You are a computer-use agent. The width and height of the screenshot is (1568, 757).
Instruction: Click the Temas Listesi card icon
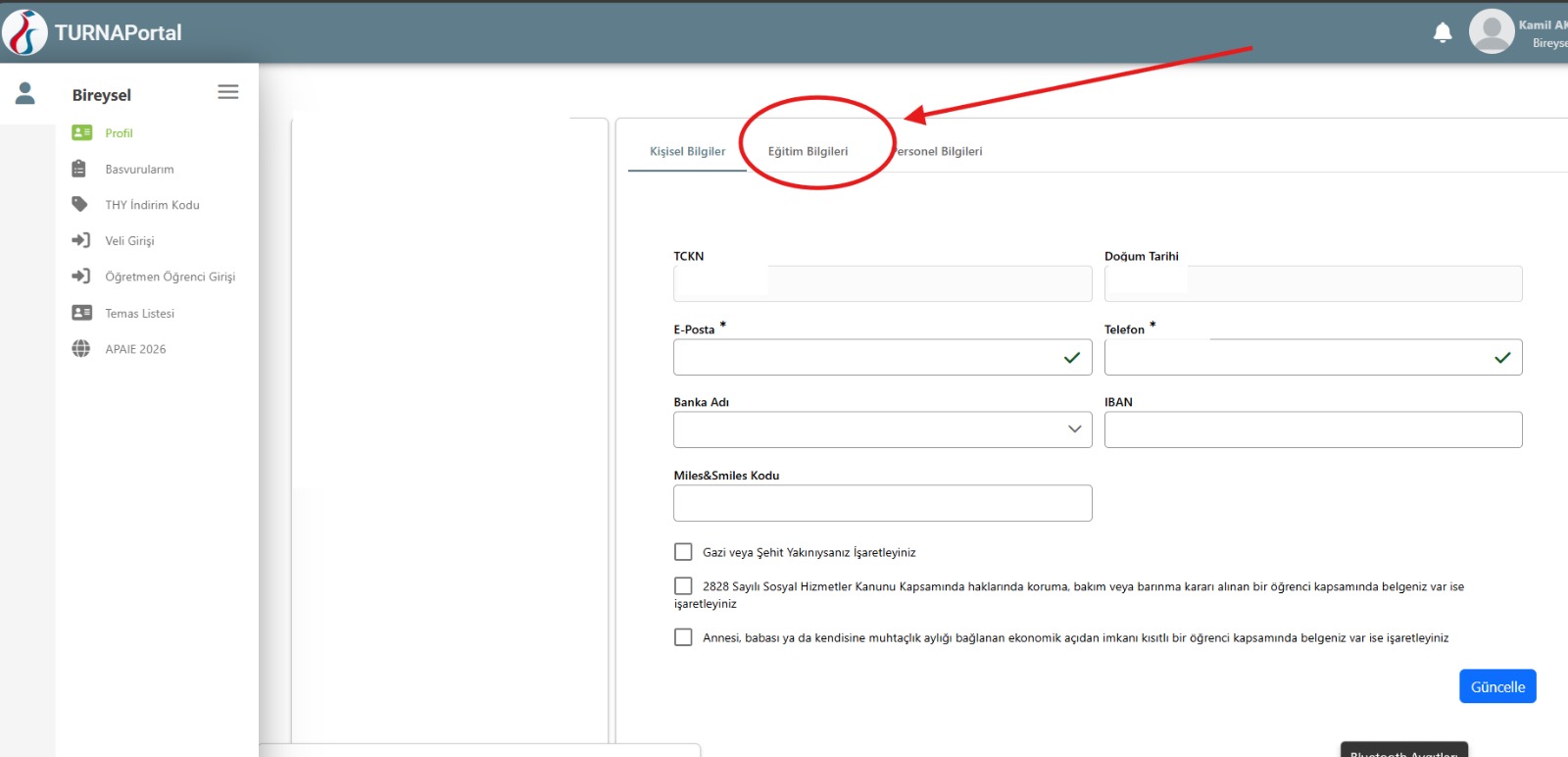click(x=81, y=313)
